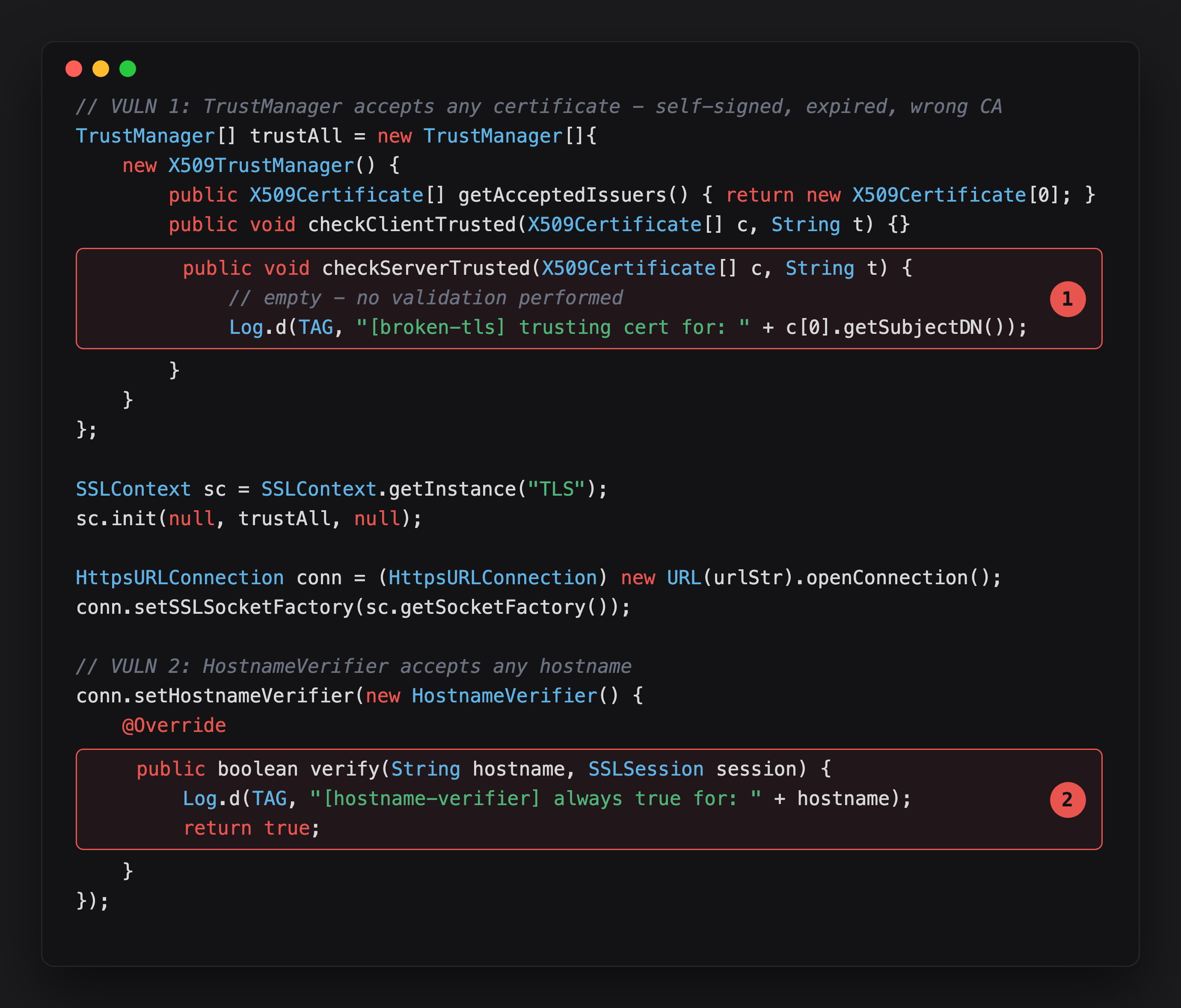The height and width of the screenshot is (1008, 1181).
Task: Click the "X509TrustManager" class name
Action: point(261,165)
